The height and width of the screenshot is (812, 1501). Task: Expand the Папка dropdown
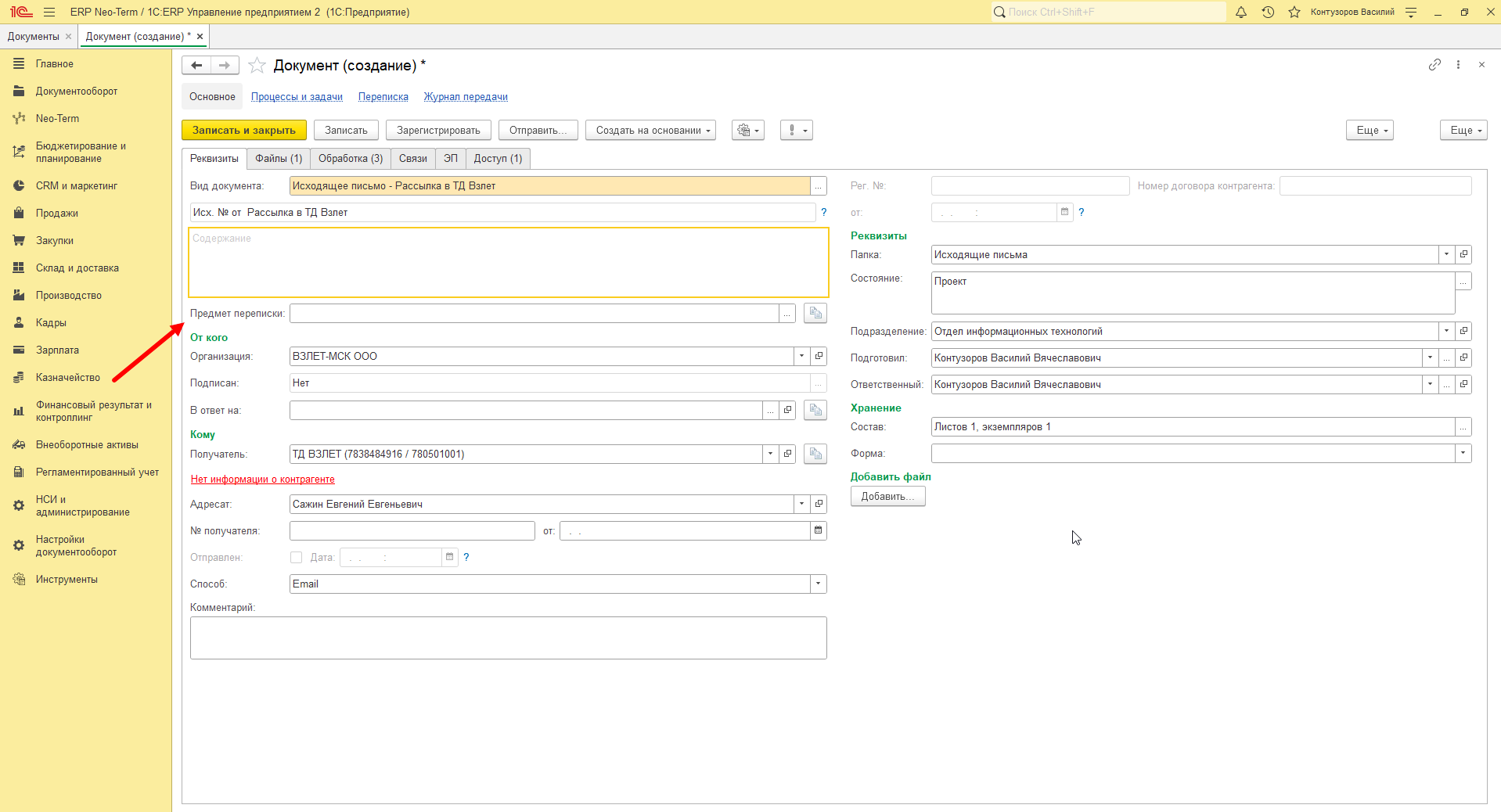[x=1446, y=254]
